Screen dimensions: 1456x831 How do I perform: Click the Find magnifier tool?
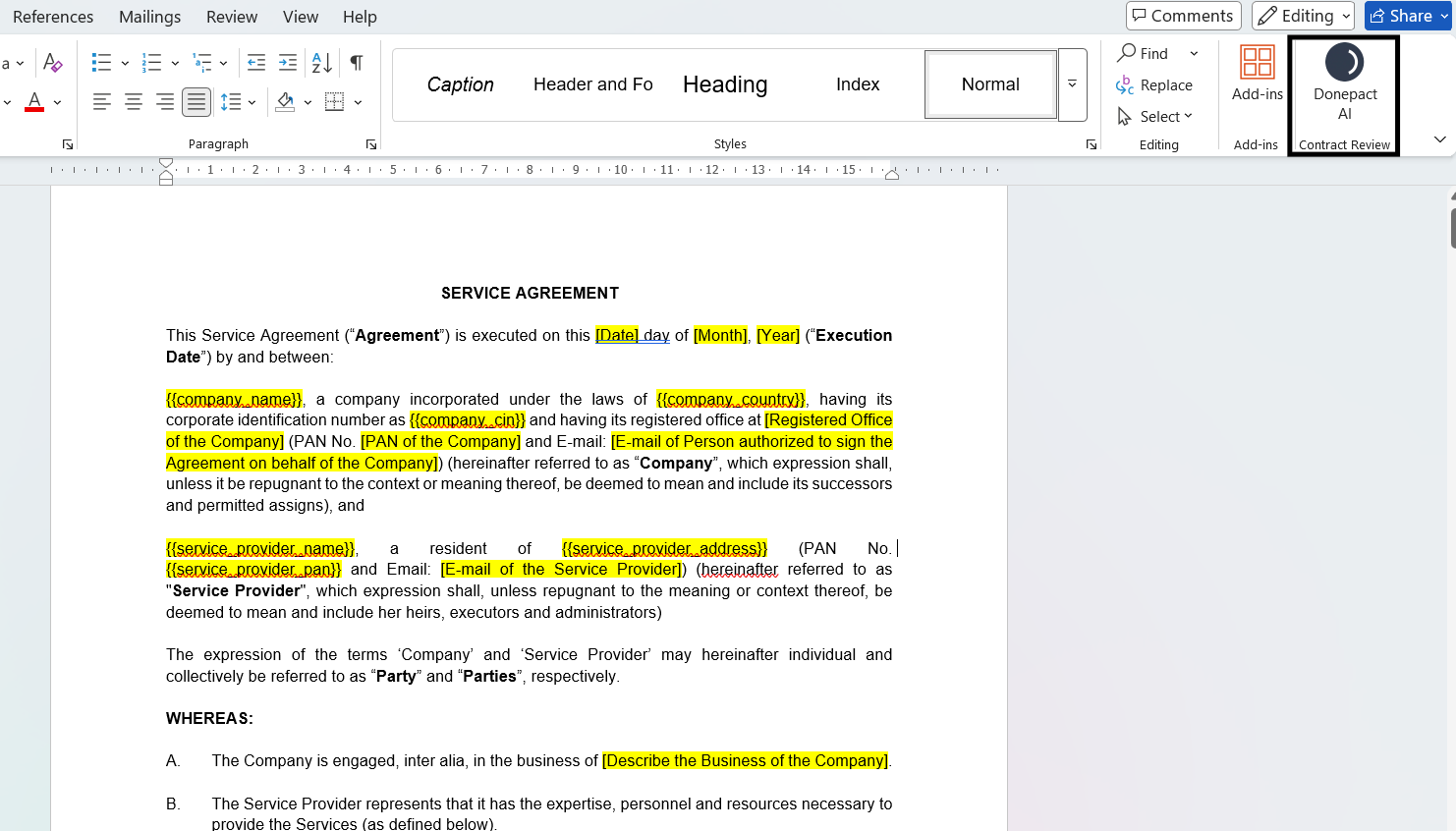(x=1144, y=53)
